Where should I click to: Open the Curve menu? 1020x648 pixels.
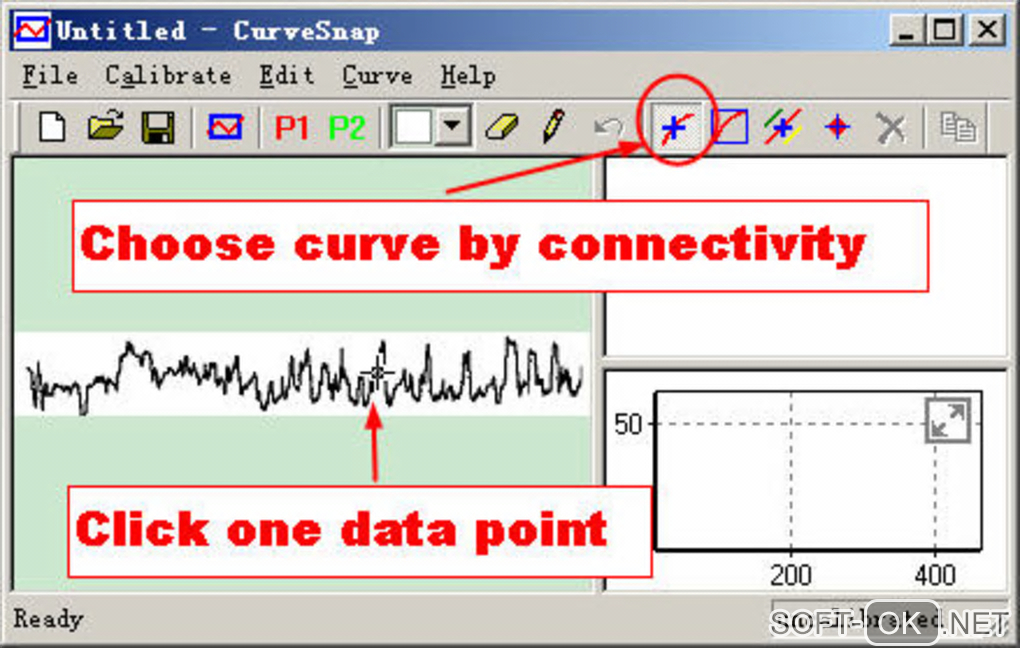point(377,75)
